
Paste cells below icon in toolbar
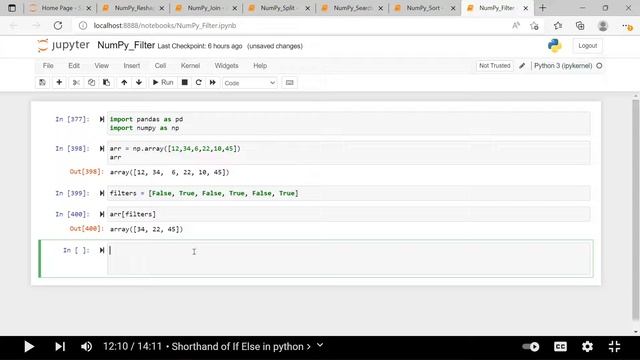tap(106, 82)
